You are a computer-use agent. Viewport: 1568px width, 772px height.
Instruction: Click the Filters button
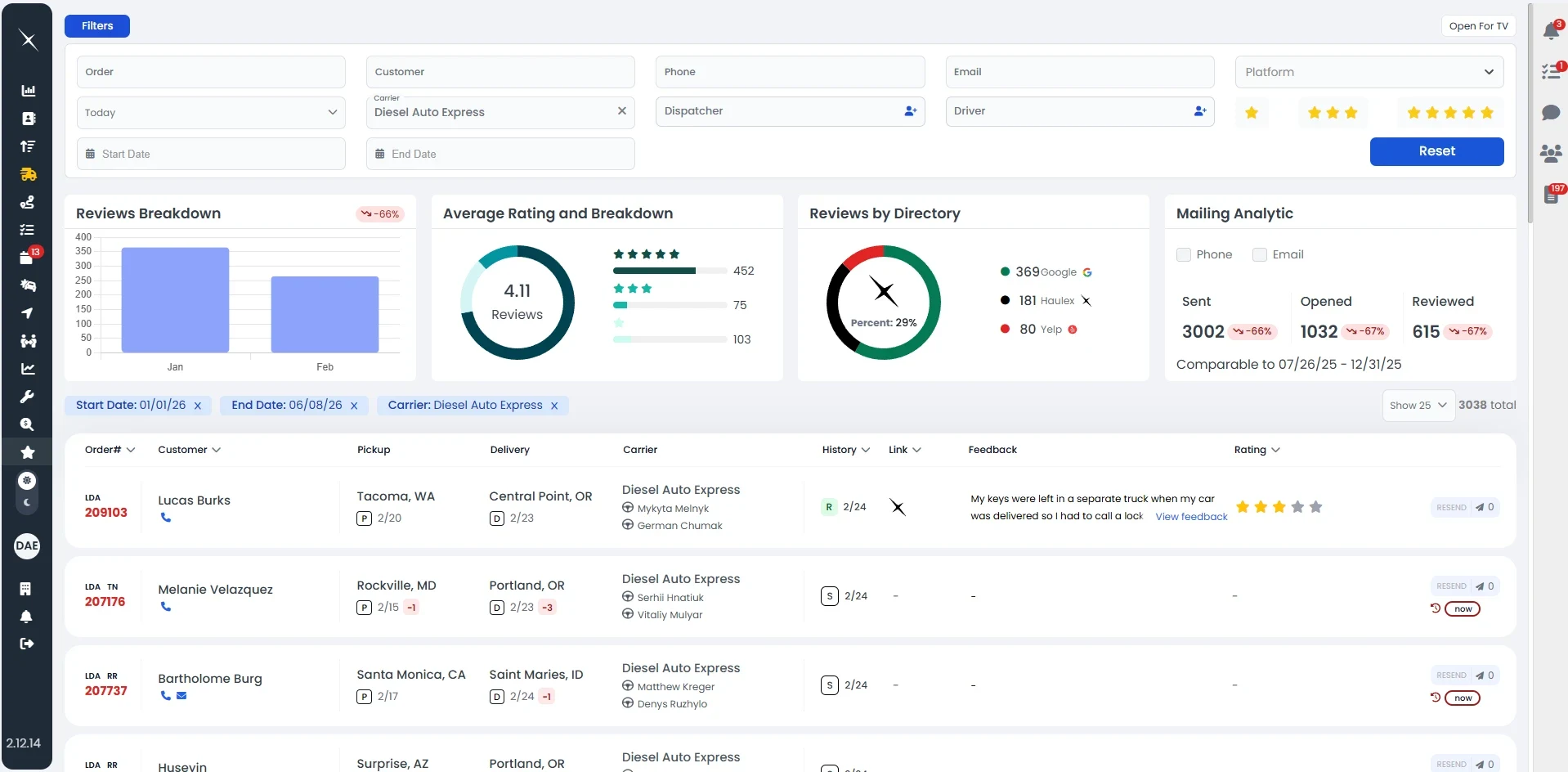pos(97,26)
